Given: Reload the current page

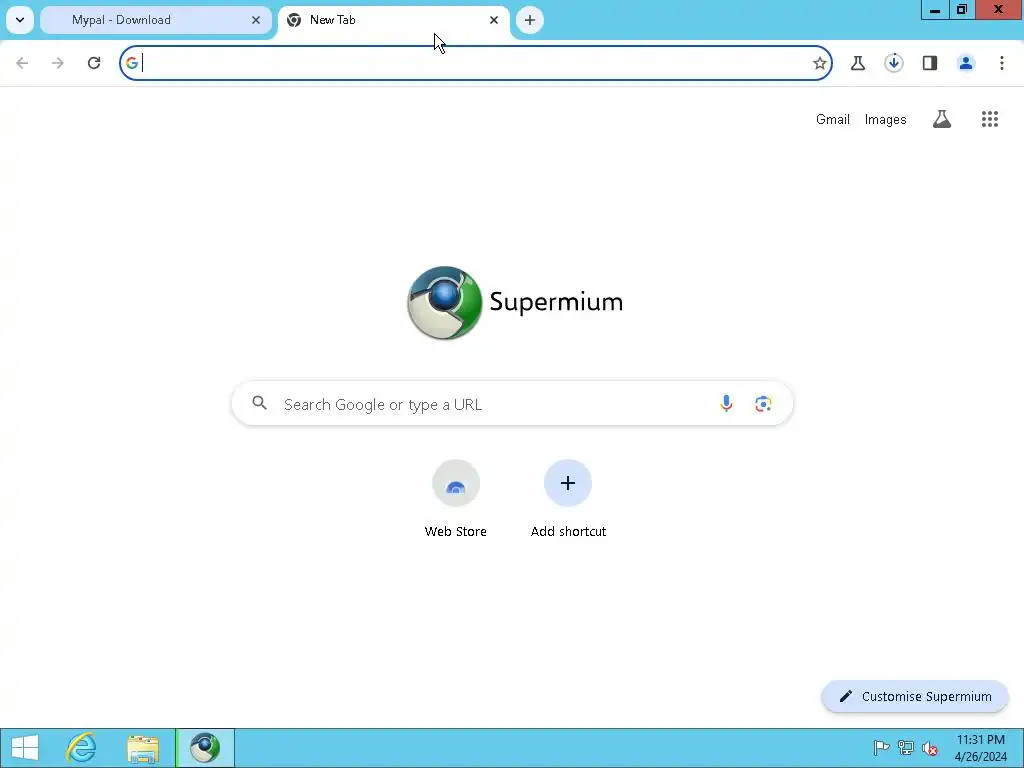Looking at the screenshot, I should tap(94, 63).
